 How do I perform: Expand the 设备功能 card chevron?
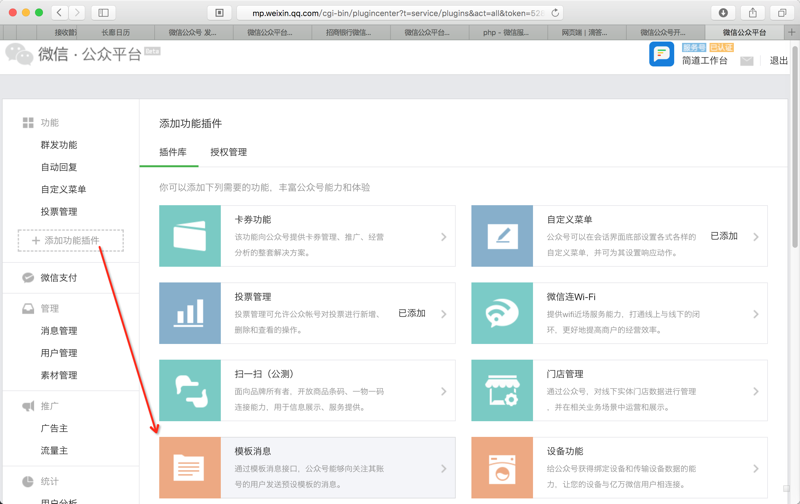(756, 468)
